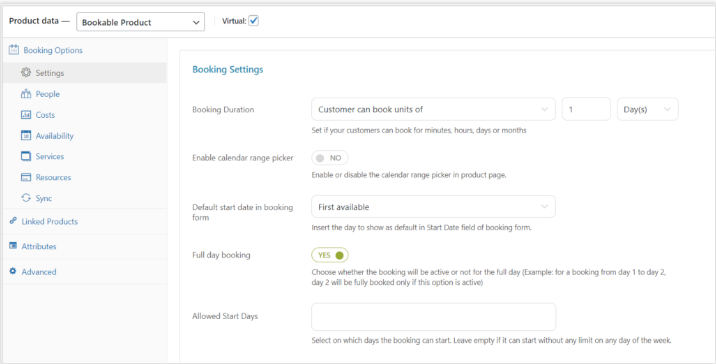
Task: Click the Costs chart icon
Action: pyautogui.click(x=26, y=115)
